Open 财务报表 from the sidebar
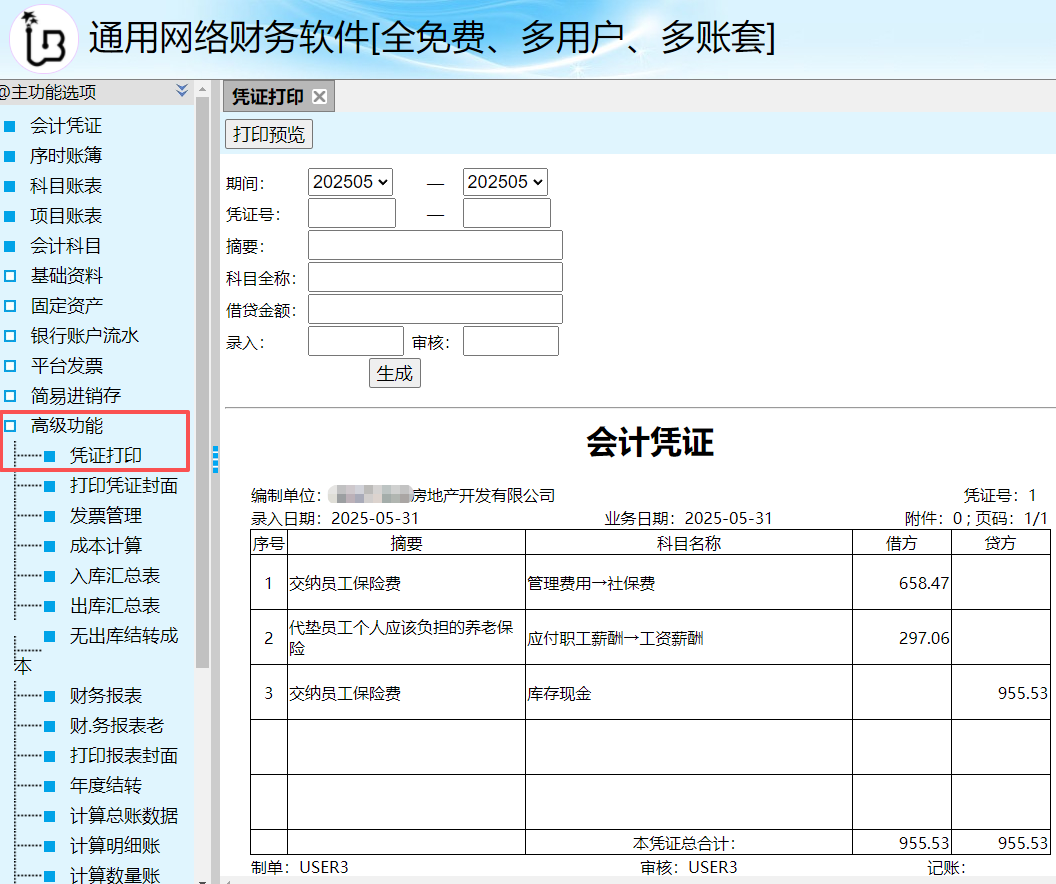 [105, 696]
